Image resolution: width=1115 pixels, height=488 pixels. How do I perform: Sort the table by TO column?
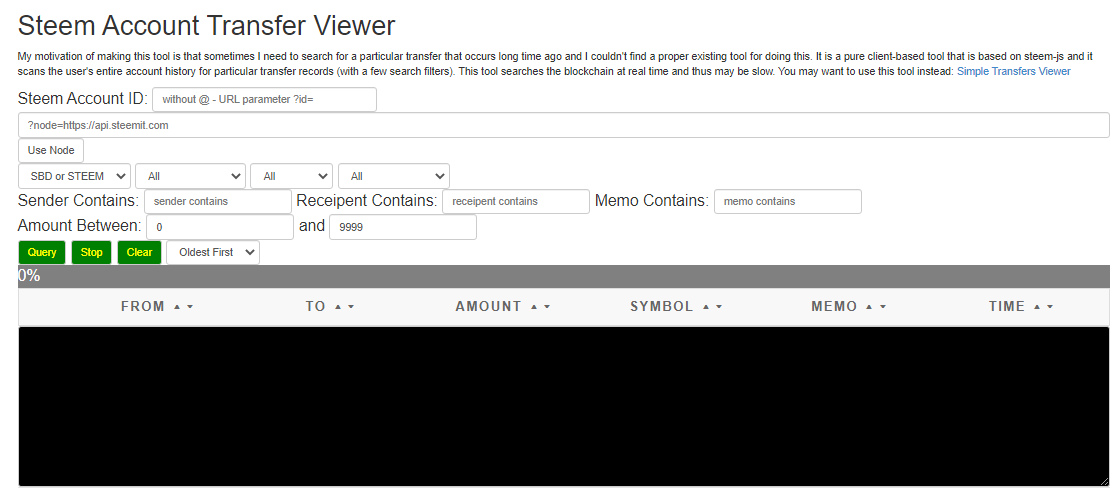tap(330, 307)
